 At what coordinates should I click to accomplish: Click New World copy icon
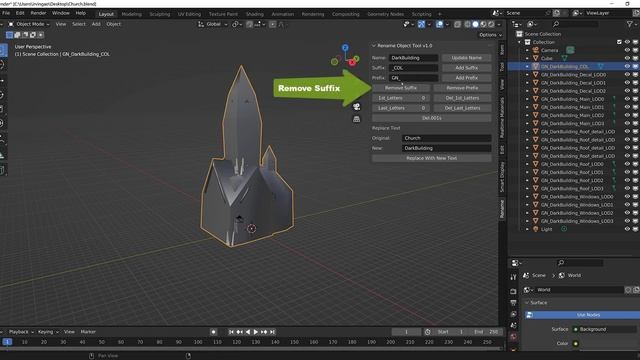636,290
